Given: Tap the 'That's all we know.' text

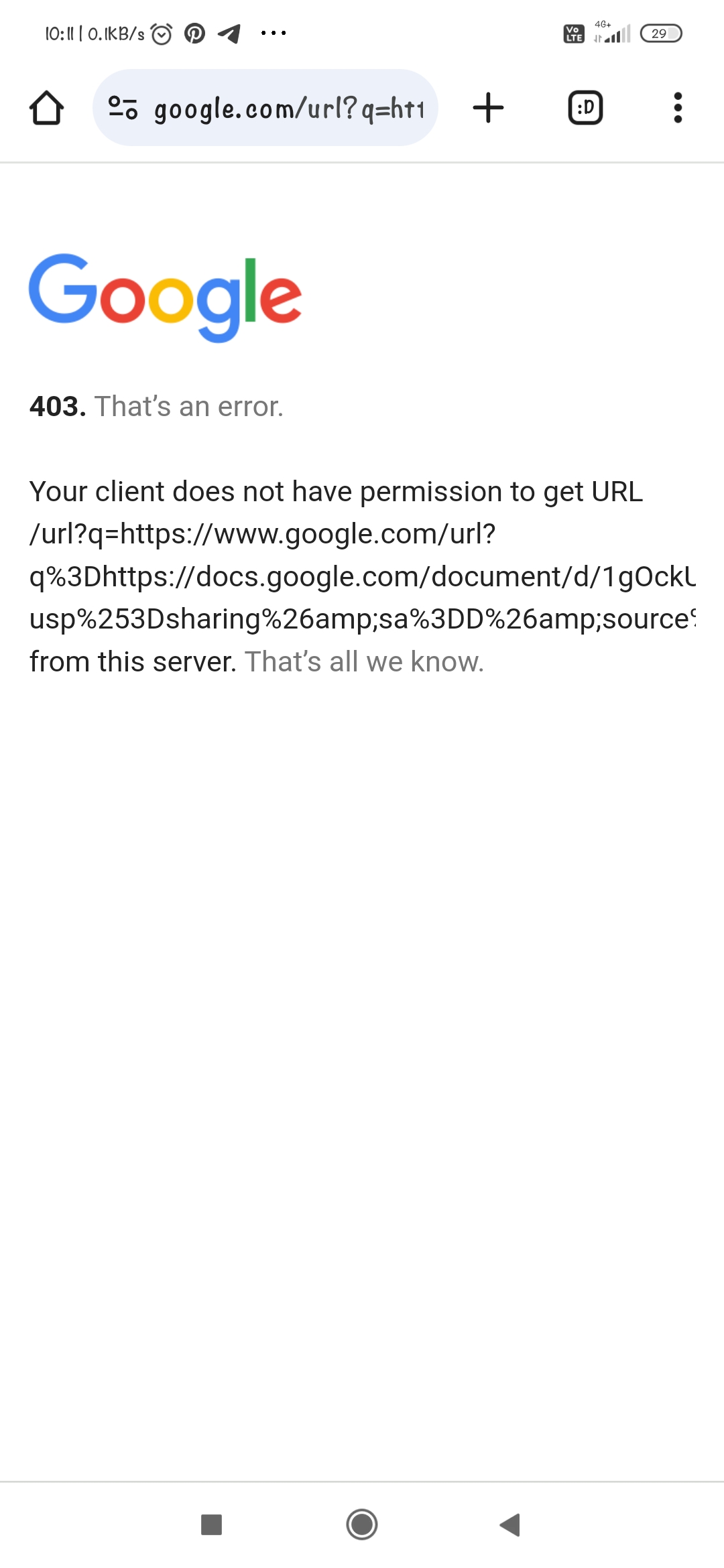Looking at the screenshot, I should pyautogui.click(x=364, y=661).
